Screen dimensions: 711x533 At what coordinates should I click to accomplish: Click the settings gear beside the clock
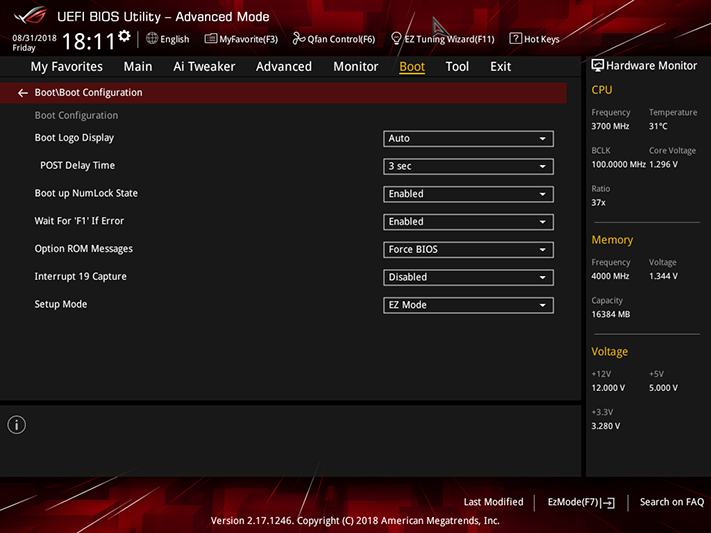pos(124,36)
